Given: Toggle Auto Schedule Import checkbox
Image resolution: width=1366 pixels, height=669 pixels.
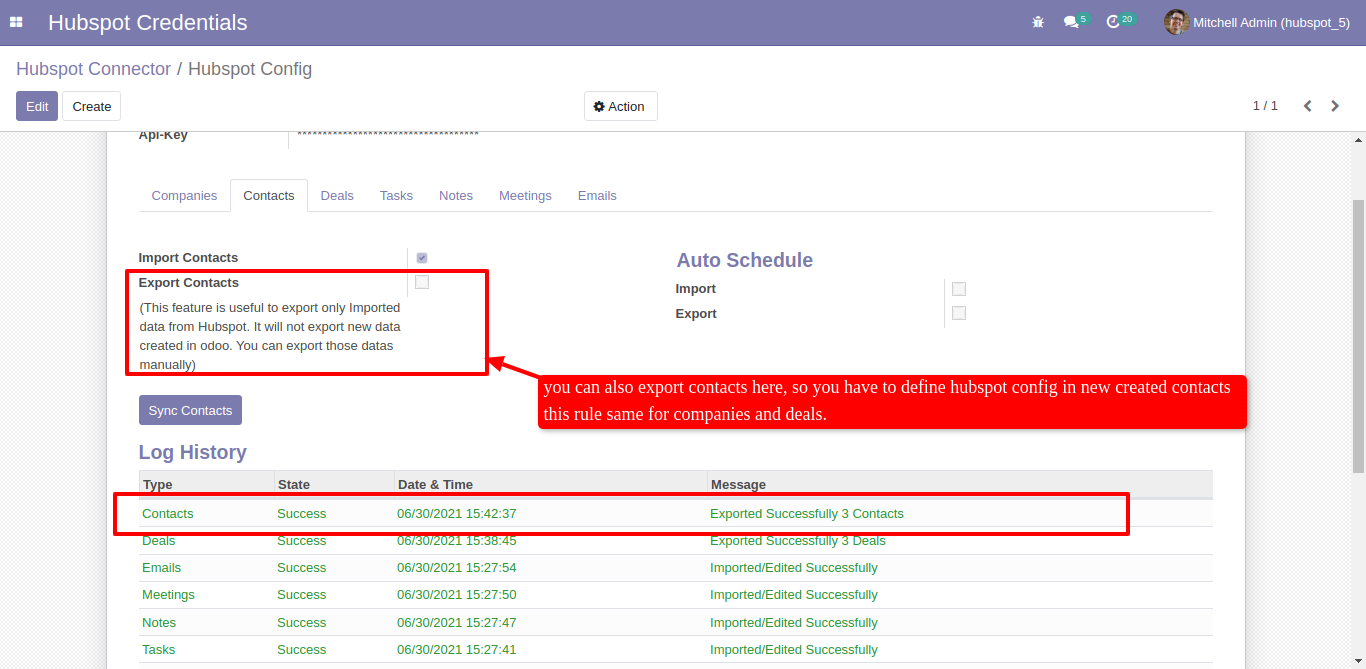Looking at the screenshot, I should click(x=959, y=289).
